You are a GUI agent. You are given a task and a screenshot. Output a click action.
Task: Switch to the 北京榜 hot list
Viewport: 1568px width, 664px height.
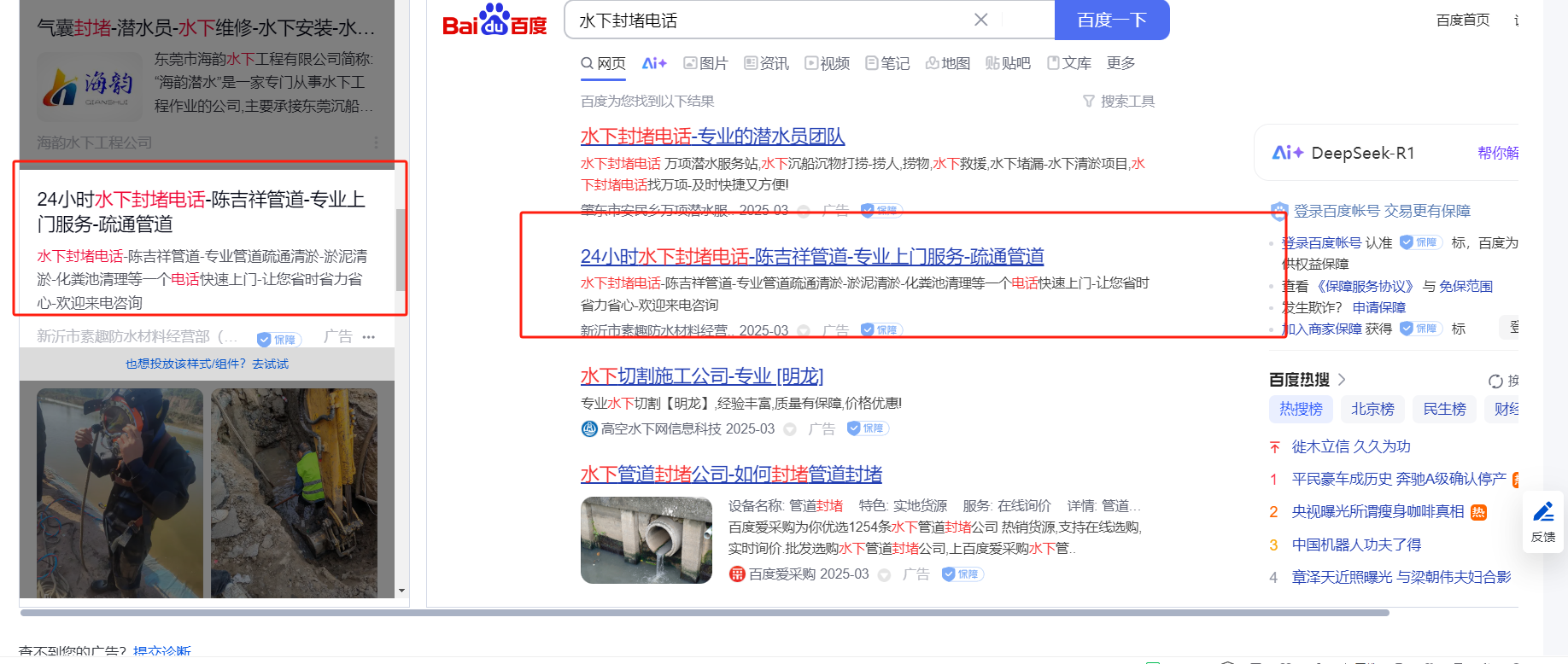(x=1372, y=410)
